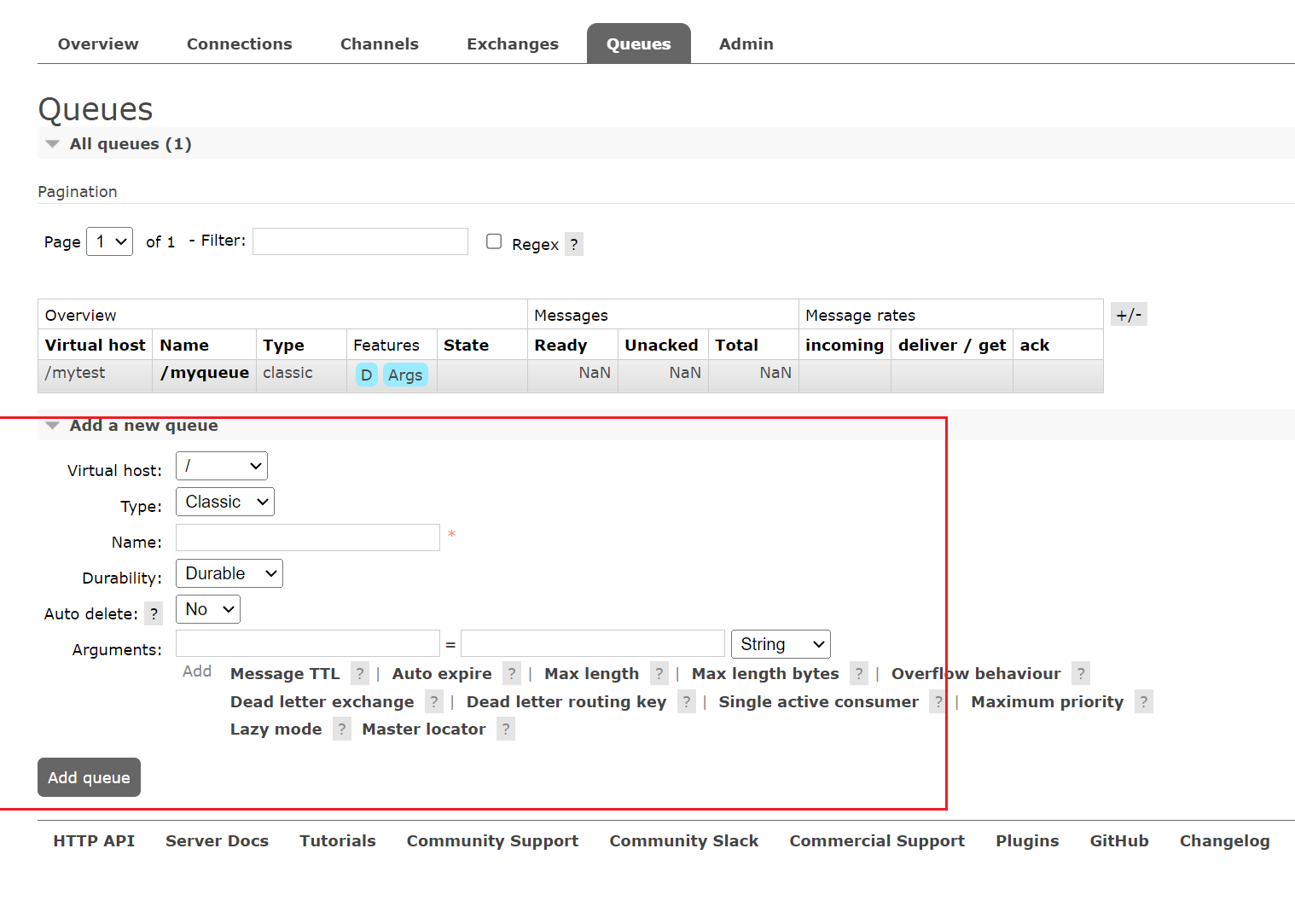Insert the Auto expire argument
The width and height of the screenshot is (1295, 924).
tap(442, 674)
